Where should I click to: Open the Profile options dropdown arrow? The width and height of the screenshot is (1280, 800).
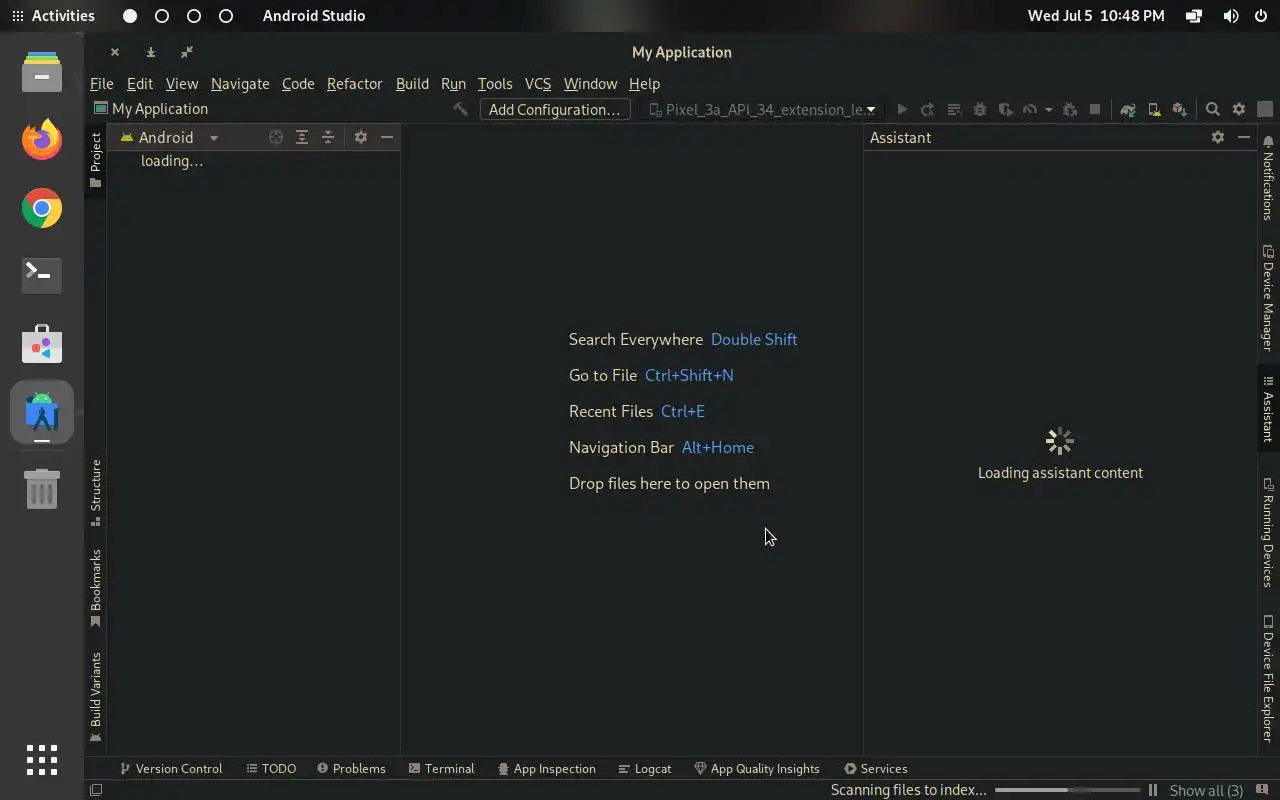(x=1048, y=110)
